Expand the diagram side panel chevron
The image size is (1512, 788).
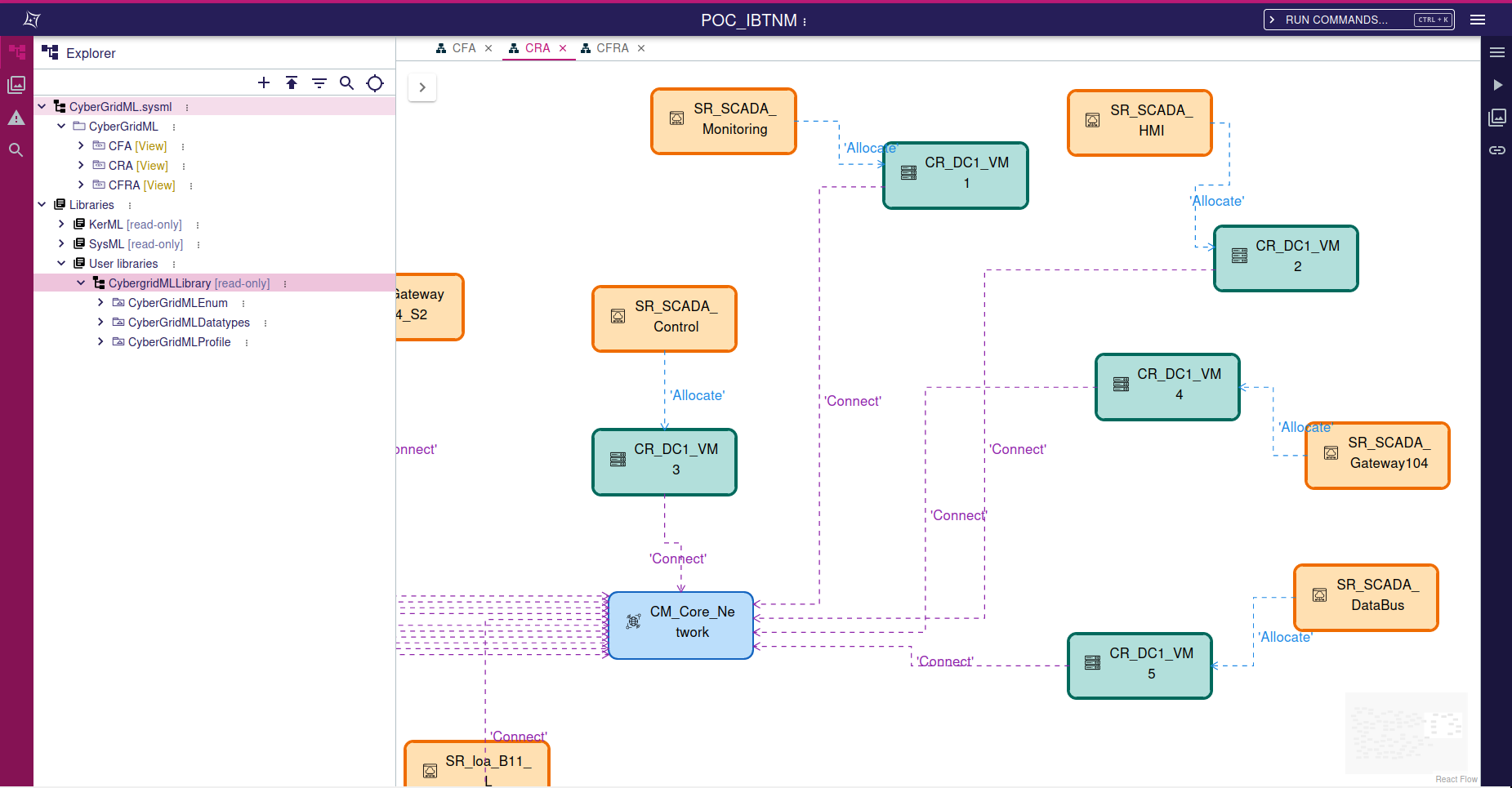click(x=422, y=87)
